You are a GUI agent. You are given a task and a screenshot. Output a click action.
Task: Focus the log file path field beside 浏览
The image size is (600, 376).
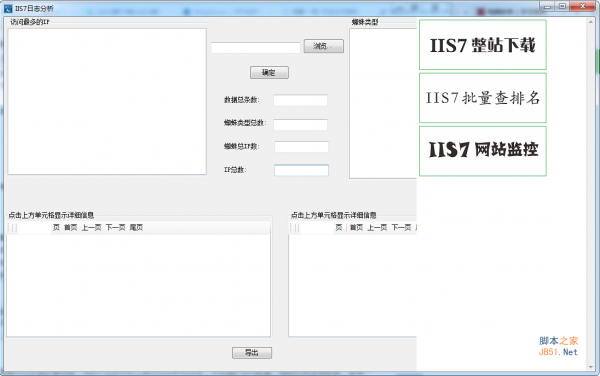pyautogui.click(x=255, y=48)
